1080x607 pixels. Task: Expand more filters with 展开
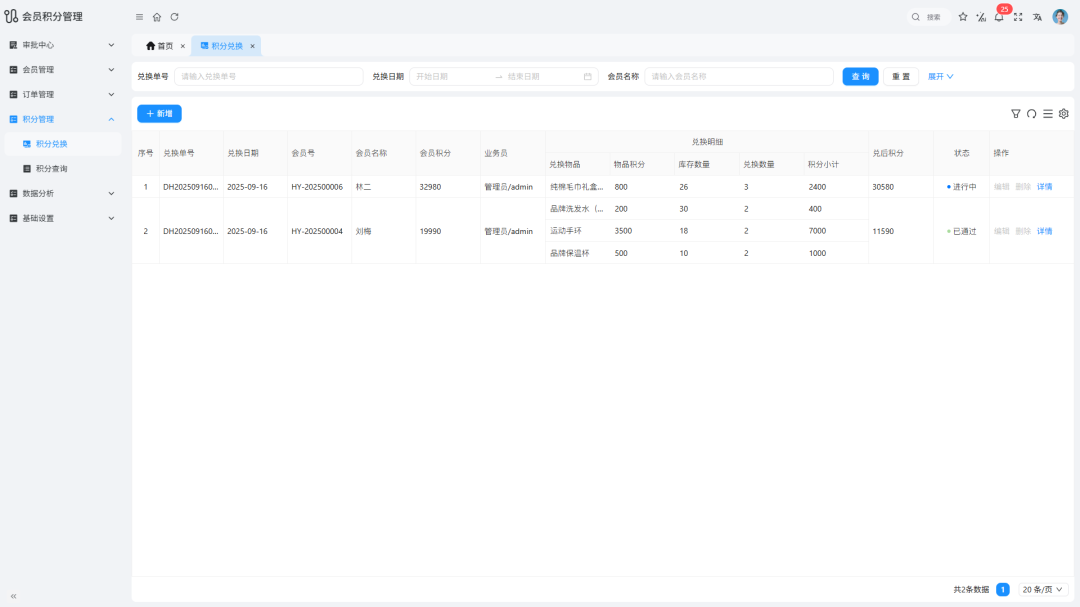click(940, 76)
